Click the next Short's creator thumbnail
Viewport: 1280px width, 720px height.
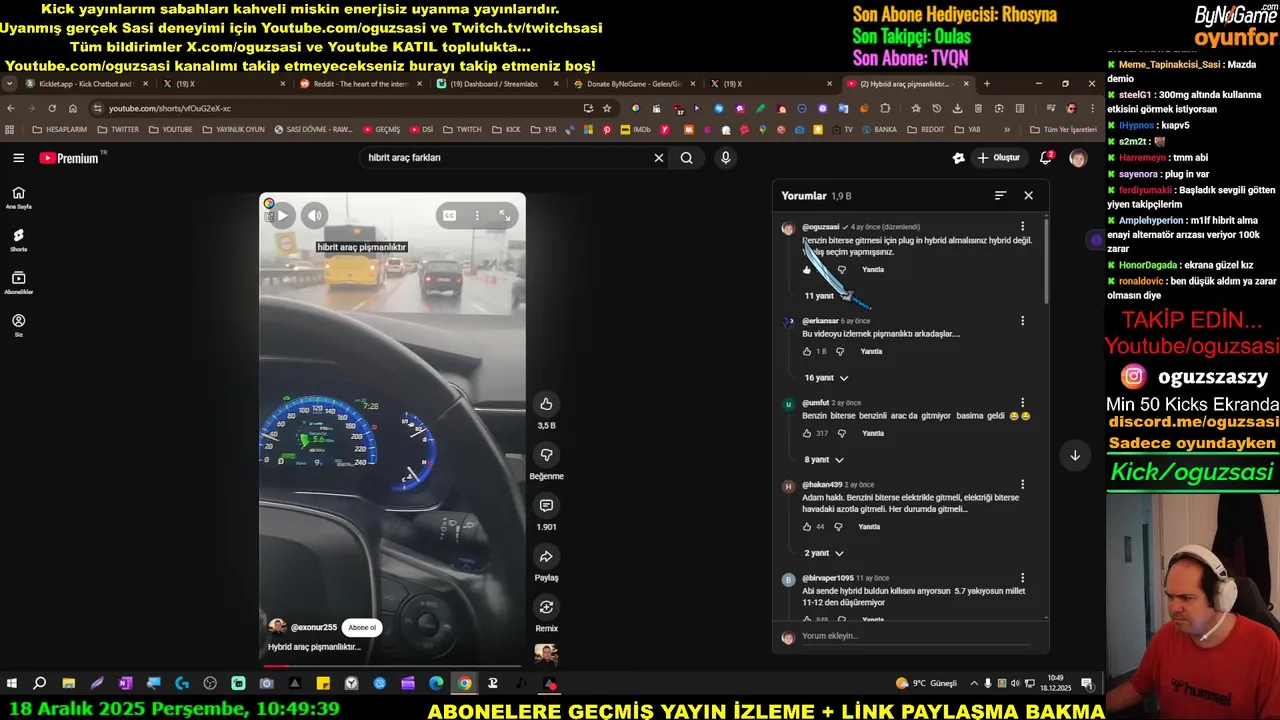[x=546, y=654]
